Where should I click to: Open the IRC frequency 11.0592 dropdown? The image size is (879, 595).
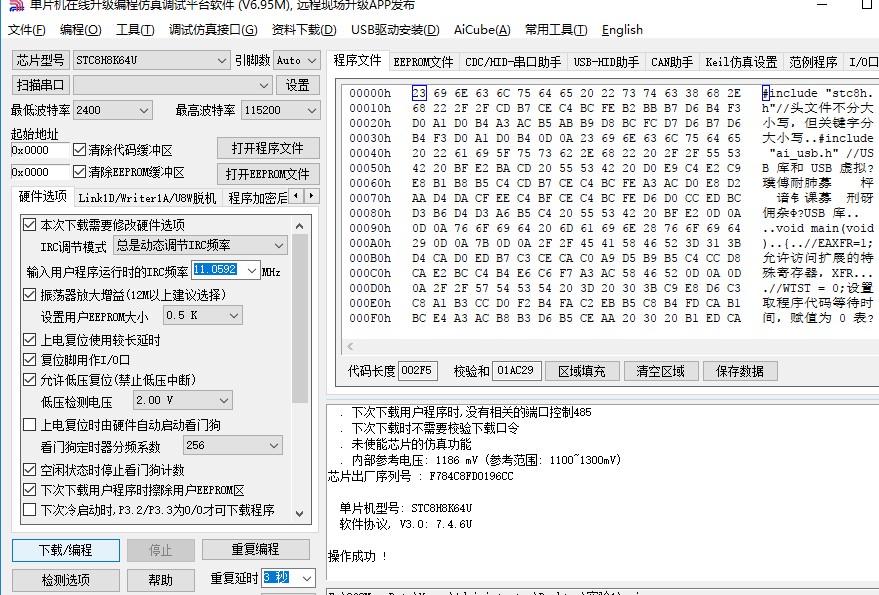coord(252,270)
